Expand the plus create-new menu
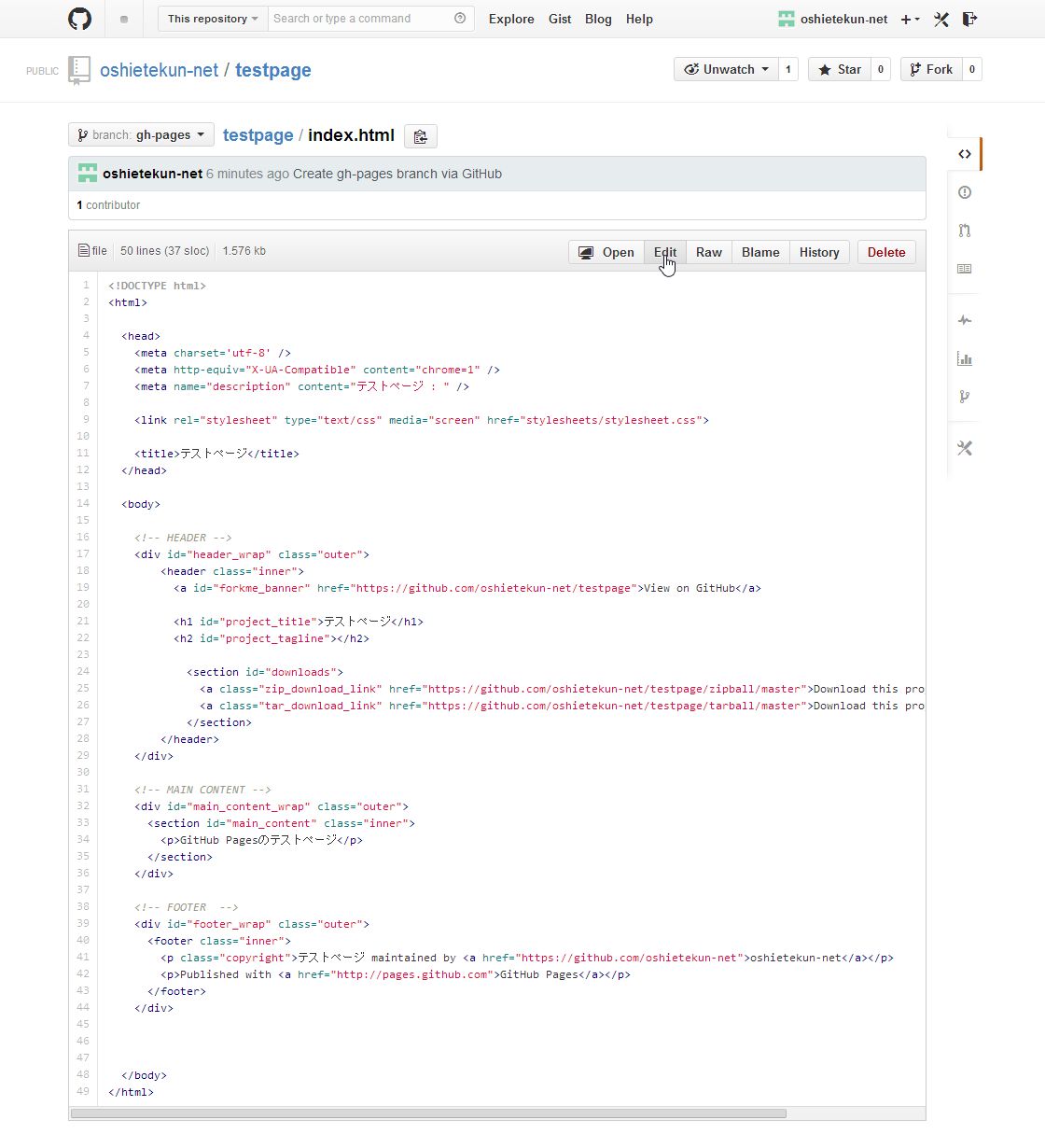Screen dimensions: 1045x1148 coord(910,19)
